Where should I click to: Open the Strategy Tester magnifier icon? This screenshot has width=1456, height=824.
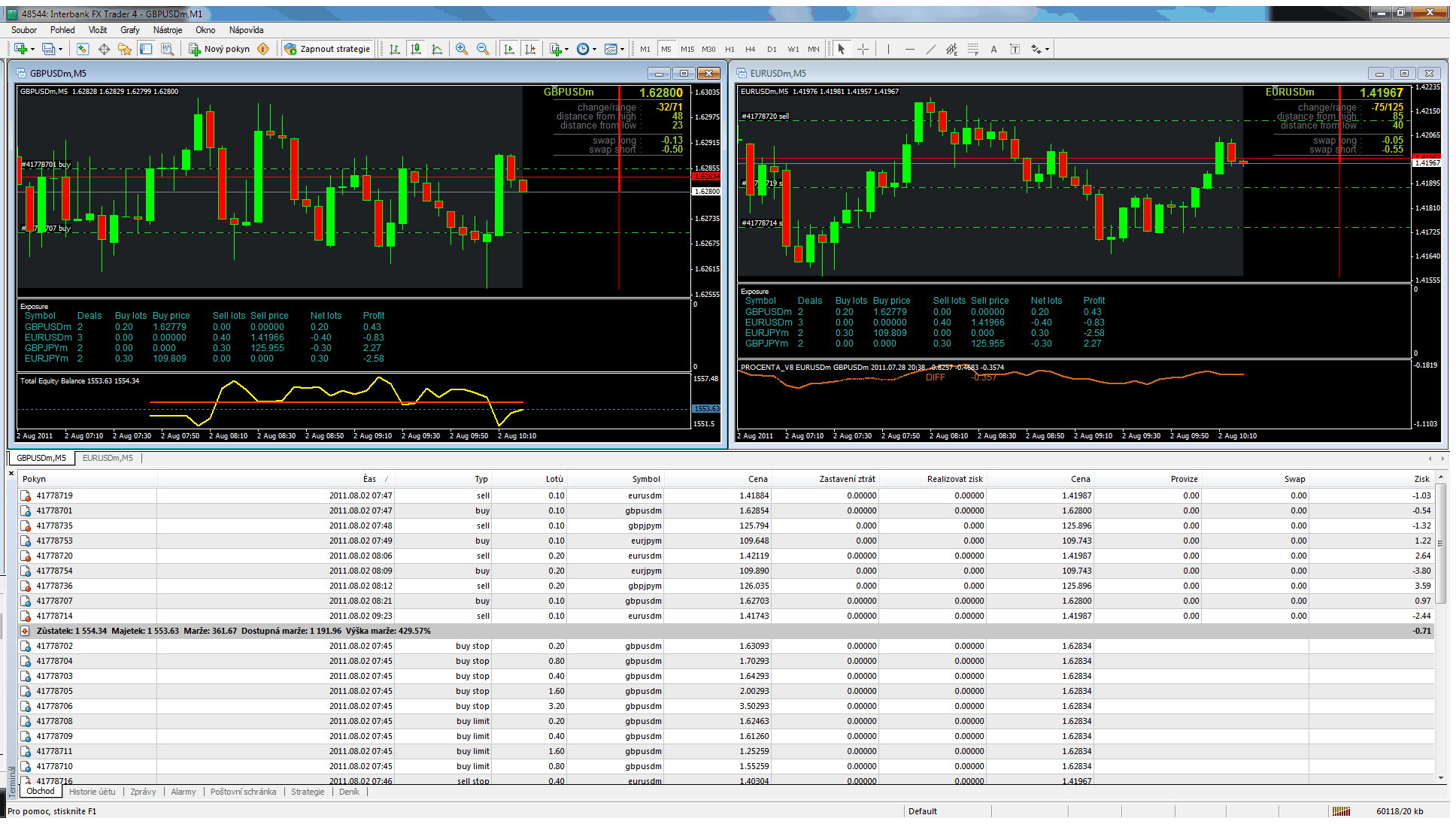167,49
